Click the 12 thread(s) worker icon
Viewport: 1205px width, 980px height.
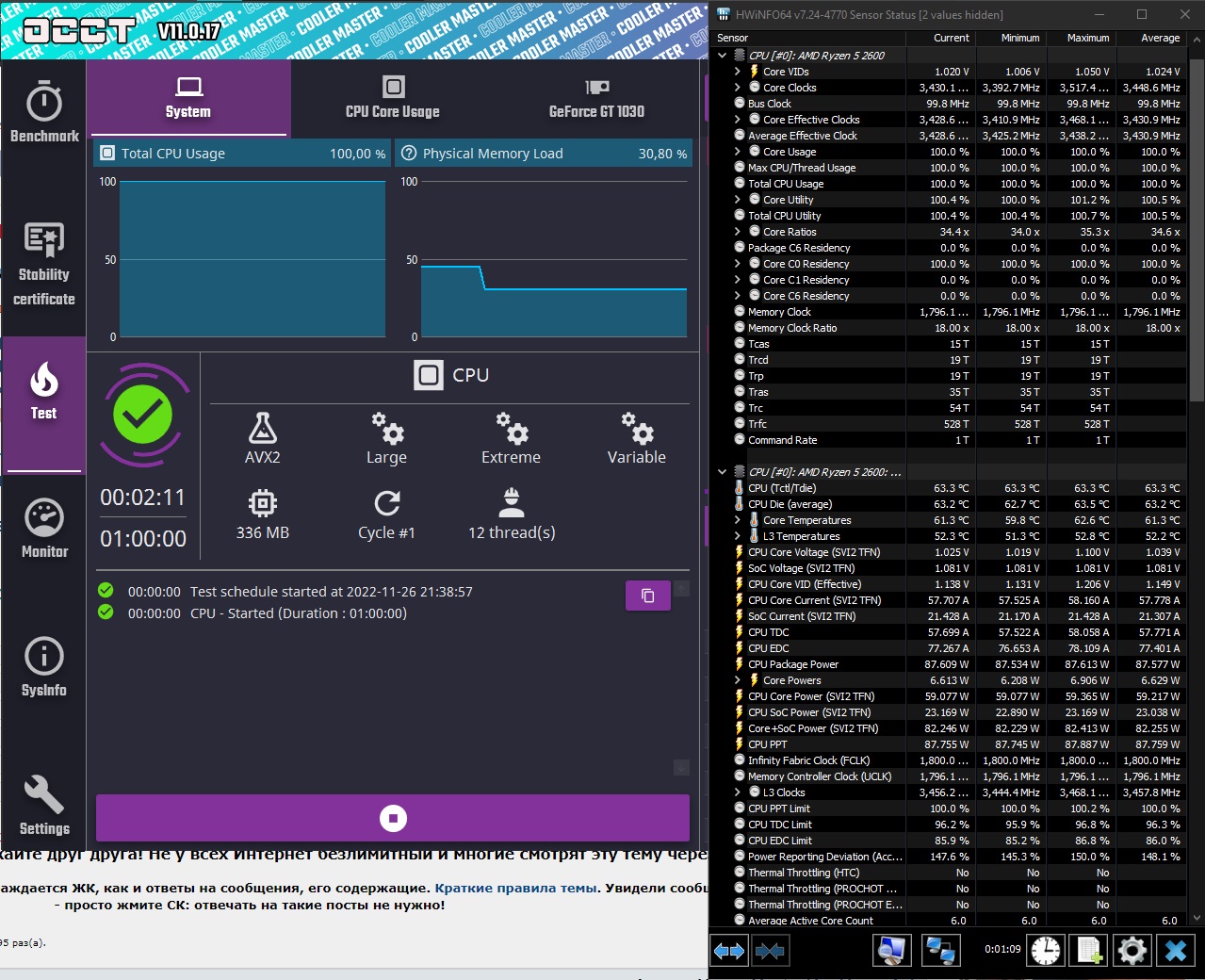(x=512, y=503)
